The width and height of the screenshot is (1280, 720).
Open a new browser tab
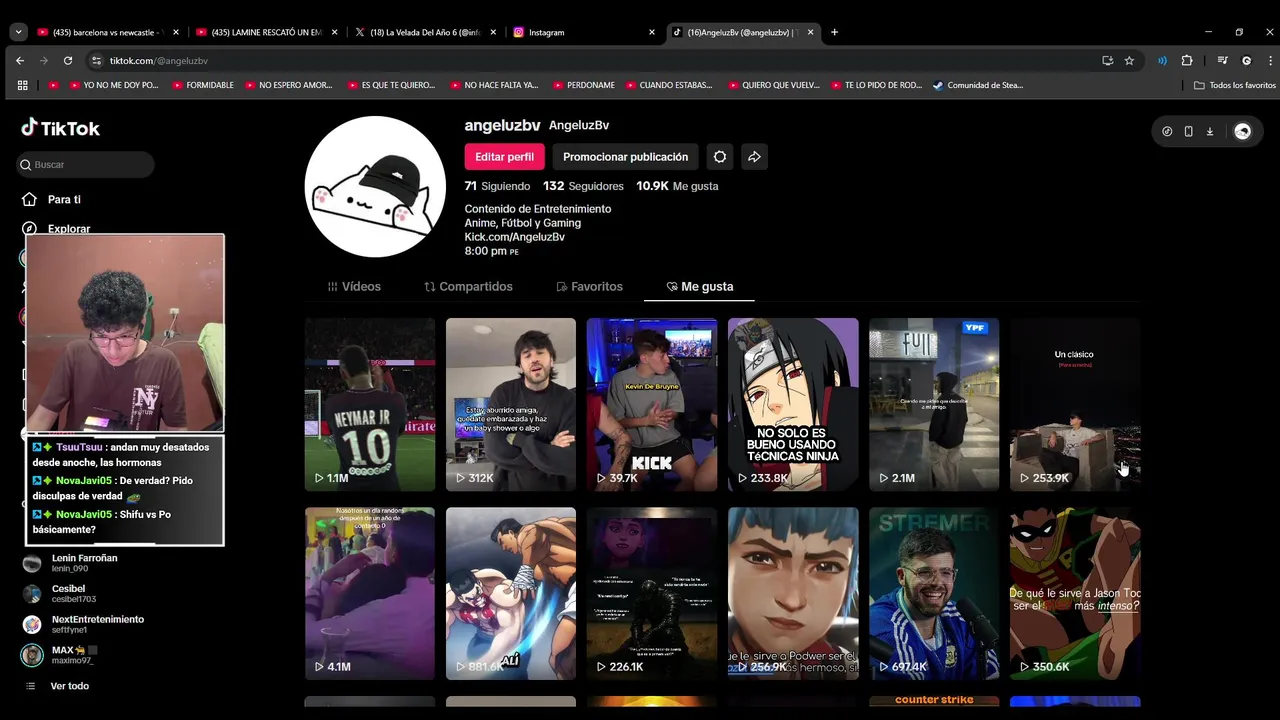[x=834, y=32]
